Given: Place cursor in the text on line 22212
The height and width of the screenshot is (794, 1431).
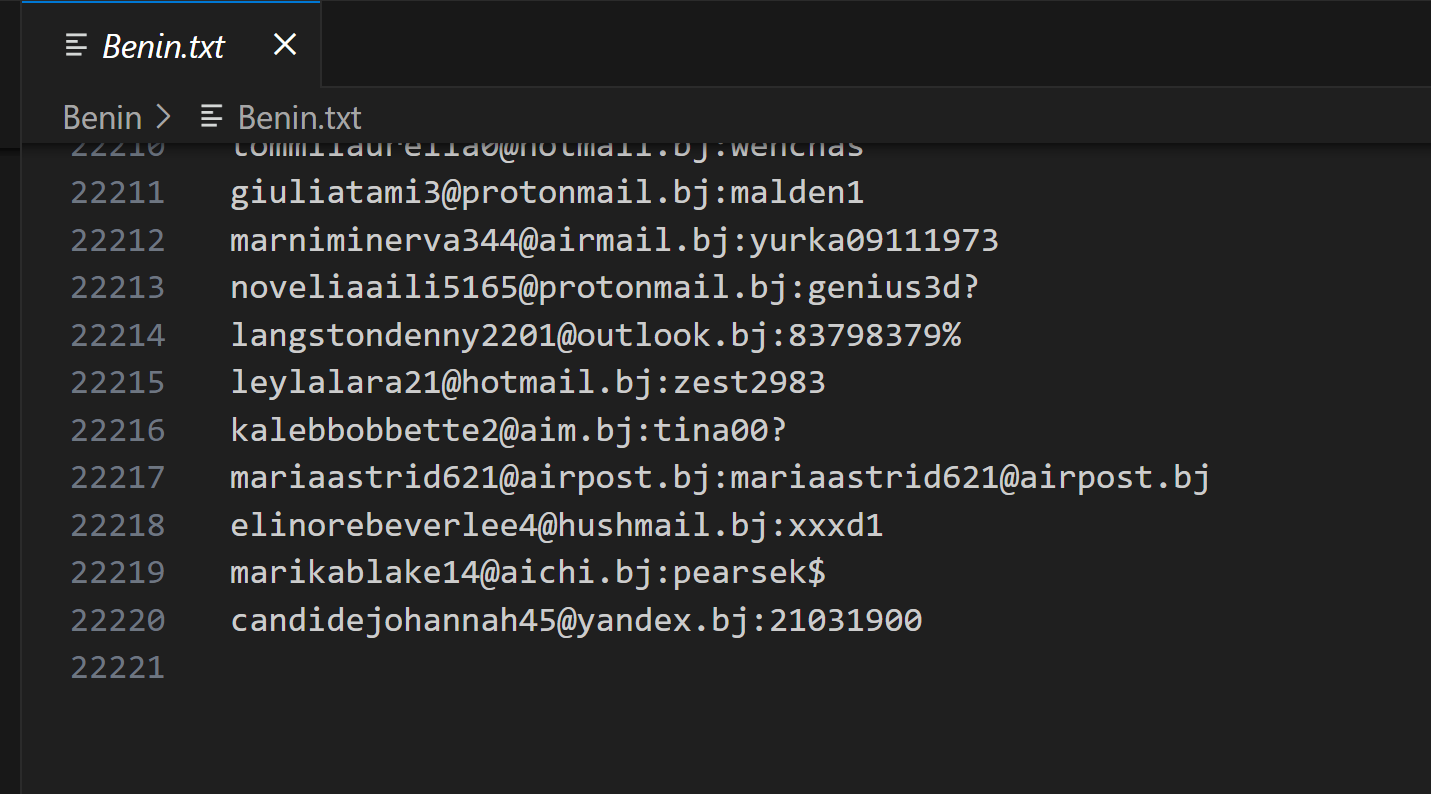Looking at the screenshot, I should click(x=613, y=240).
